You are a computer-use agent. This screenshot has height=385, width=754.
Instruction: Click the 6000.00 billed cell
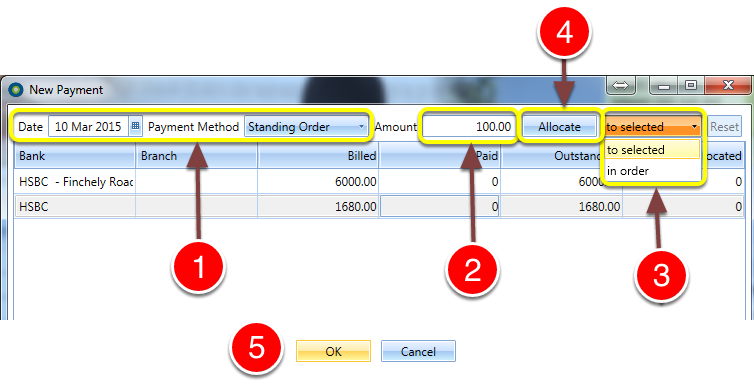(x=318, y=182)
